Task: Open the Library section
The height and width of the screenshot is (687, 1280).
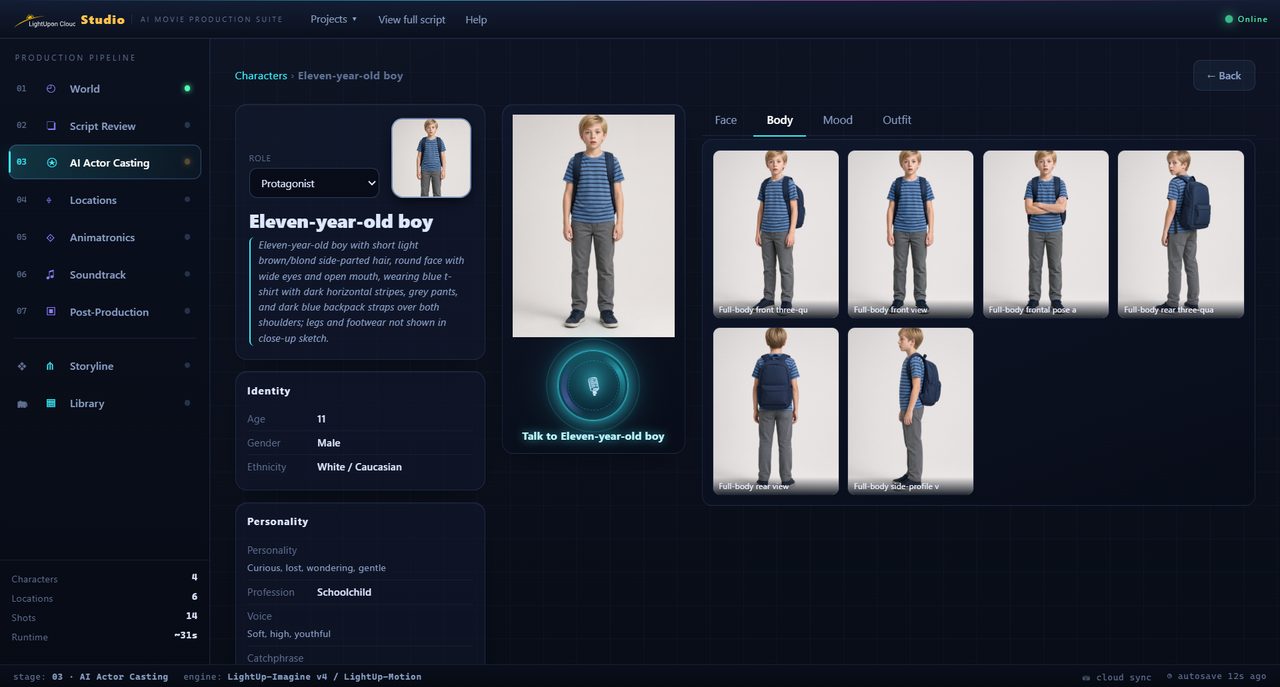Action: (104, 404)
